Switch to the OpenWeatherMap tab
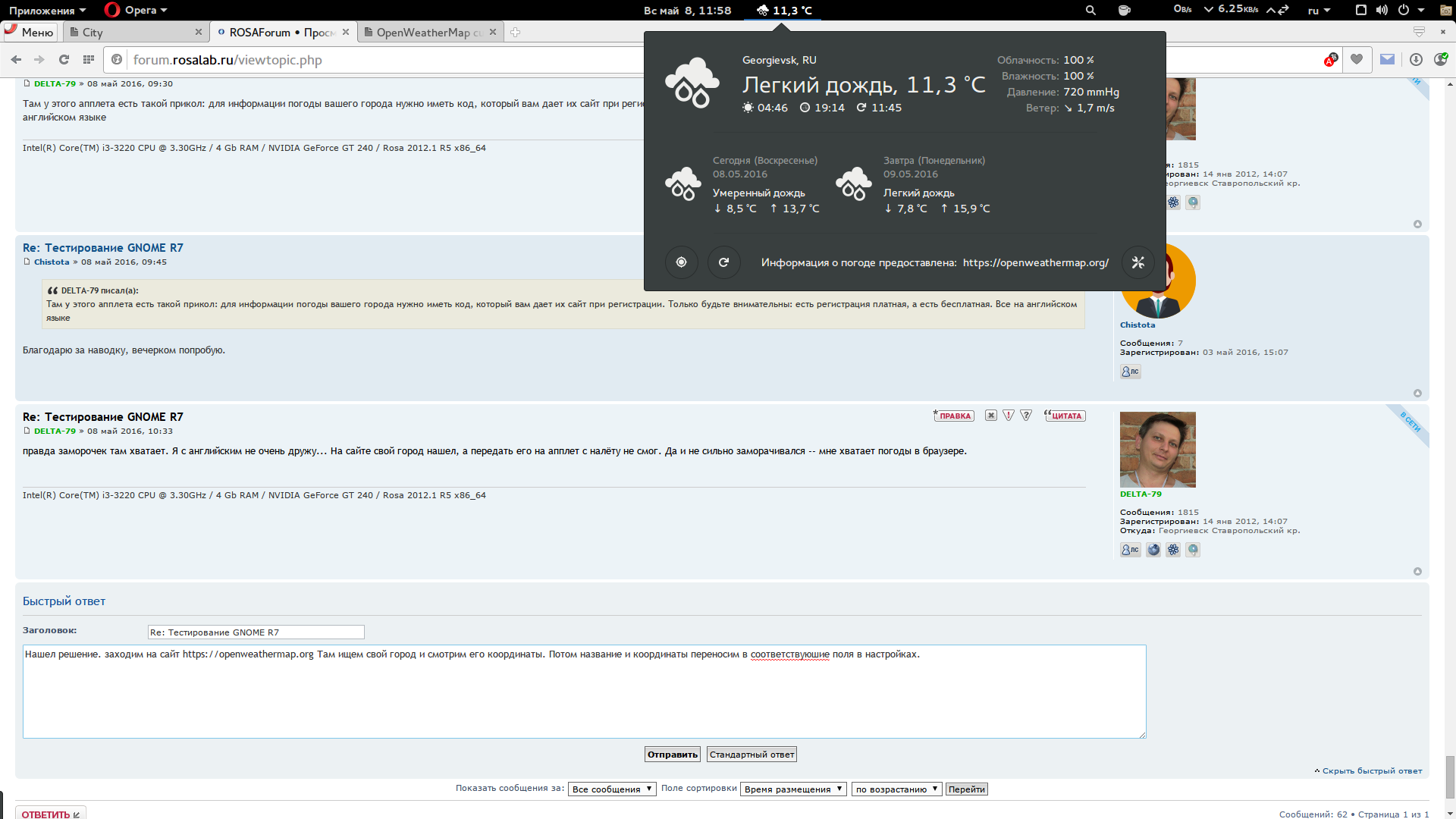 (428, 33)
